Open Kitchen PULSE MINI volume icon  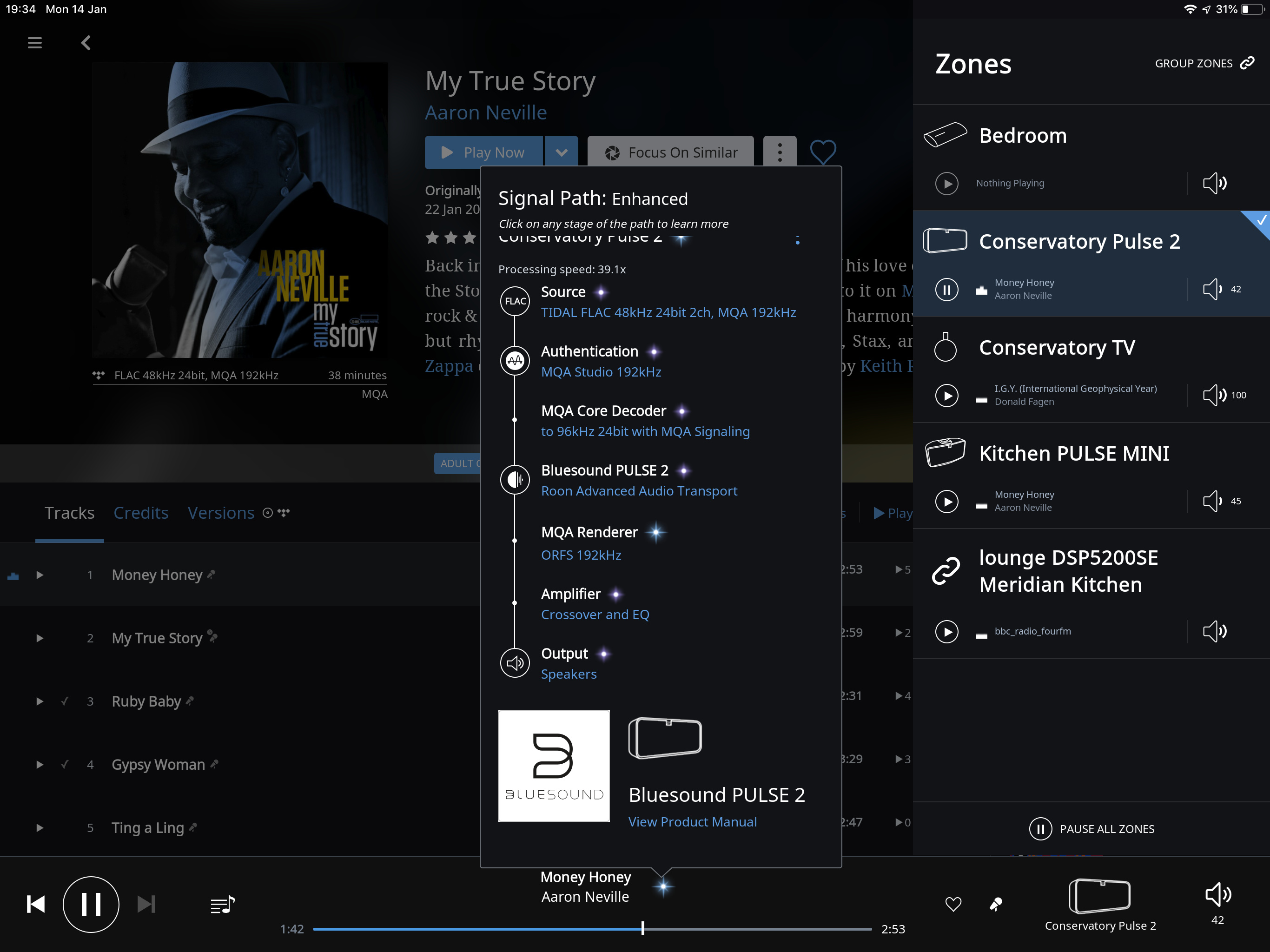1212,501
